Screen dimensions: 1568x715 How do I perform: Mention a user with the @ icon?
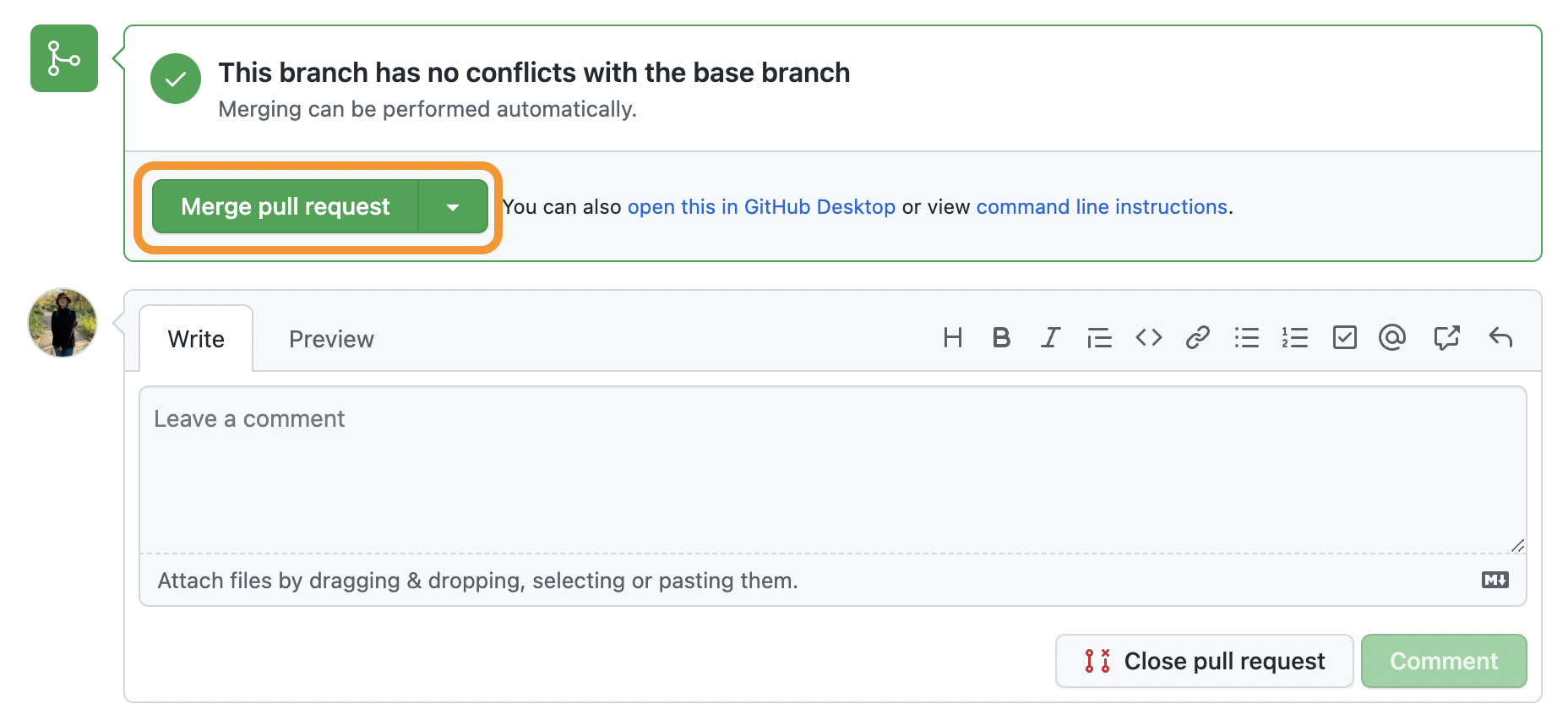1392,338
